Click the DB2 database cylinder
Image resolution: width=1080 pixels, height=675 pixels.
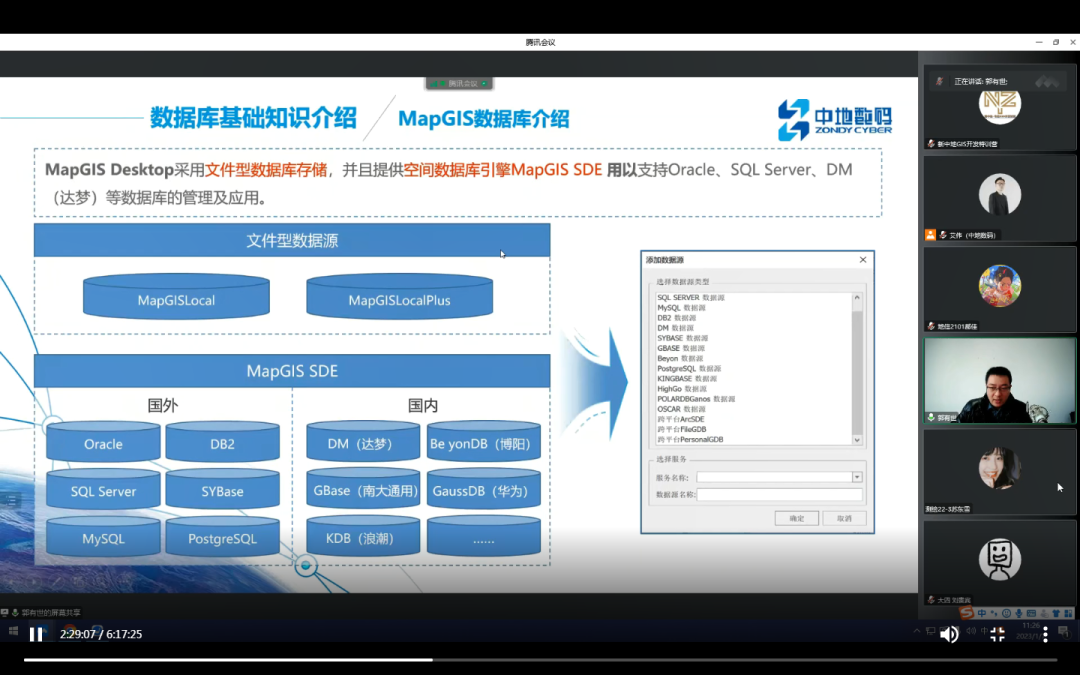click(222, 442)
